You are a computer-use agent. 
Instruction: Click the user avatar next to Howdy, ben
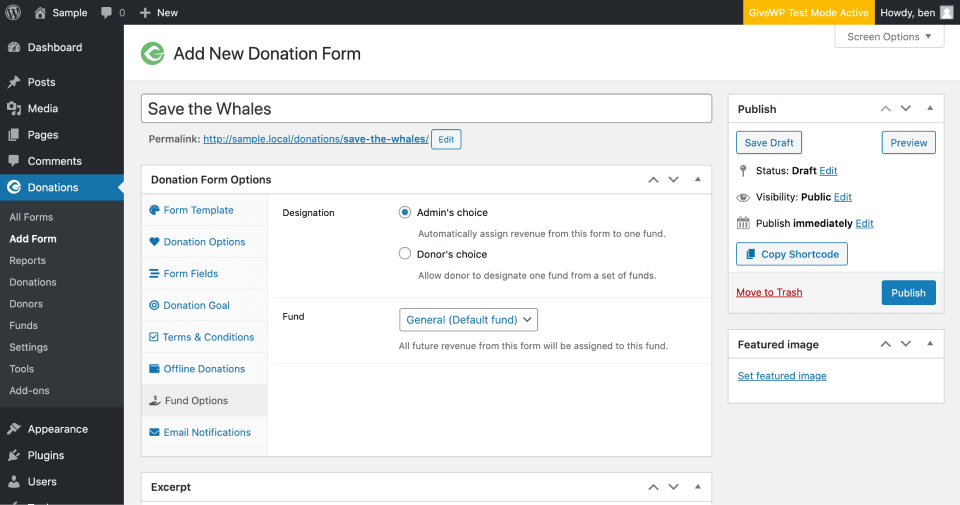(x=947, y=12)
